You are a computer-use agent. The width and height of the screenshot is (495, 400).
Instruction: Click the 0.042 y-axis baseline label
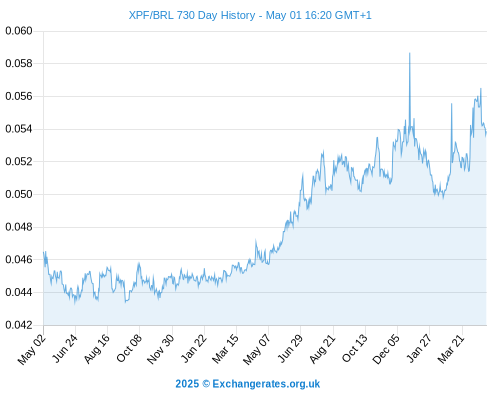coord(19,325)
